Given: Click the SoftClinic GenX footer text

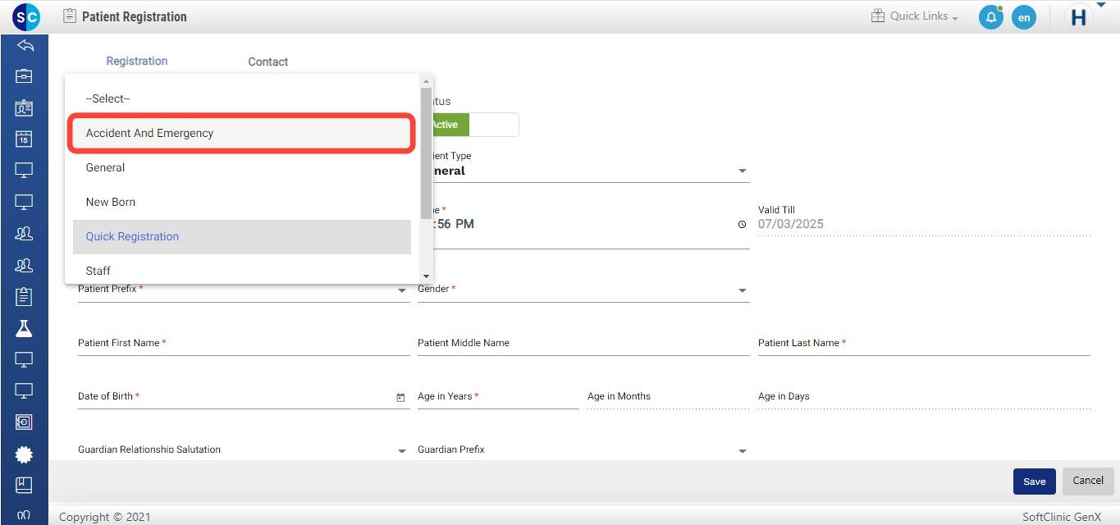Looking at the screenshot, I should (x=1062, y=516).
